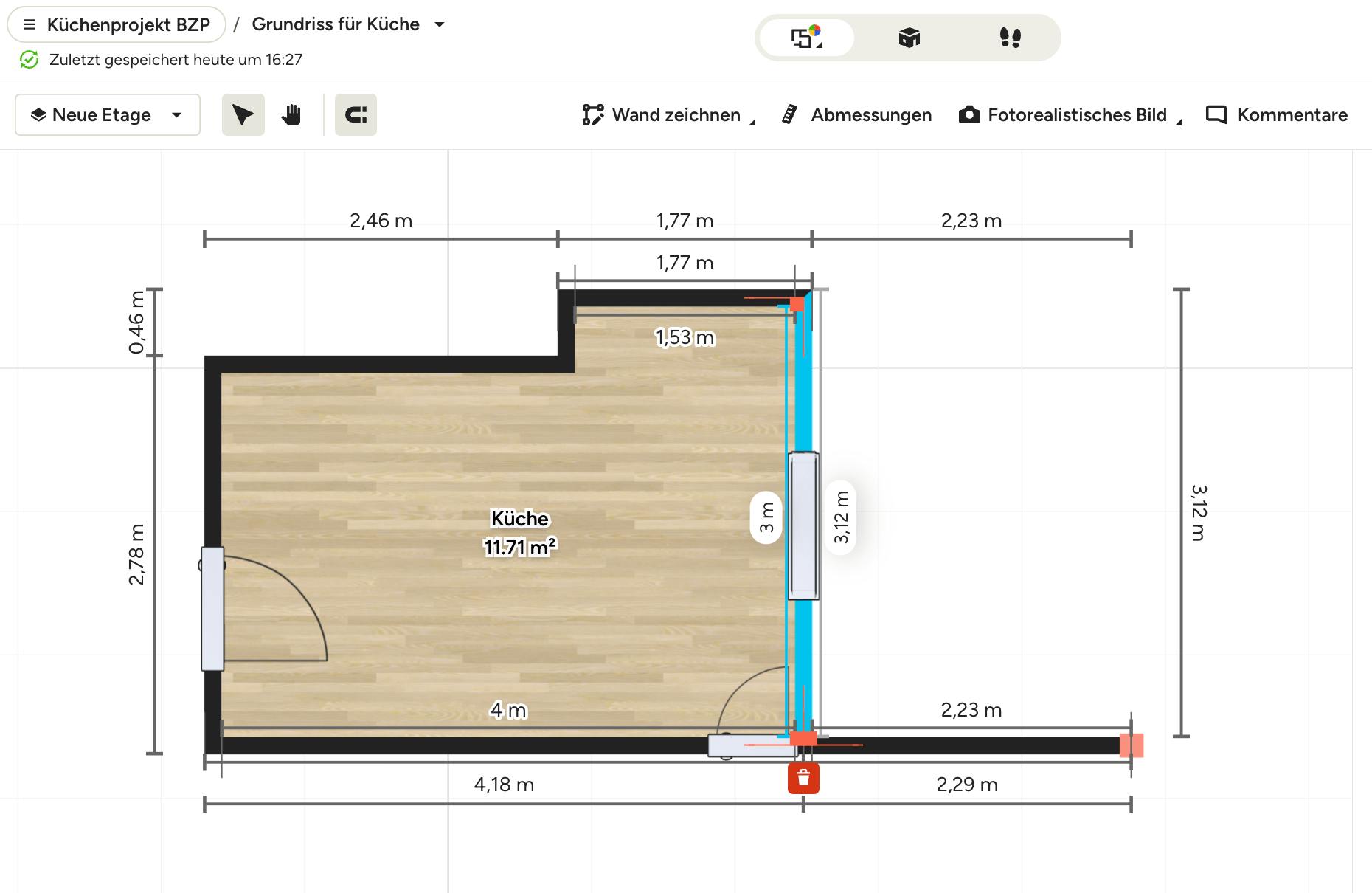This screenshot has width=1372, height=893.
Task: Open the Küchenprojekt BZP menu
Action: (x=117, y=24)
